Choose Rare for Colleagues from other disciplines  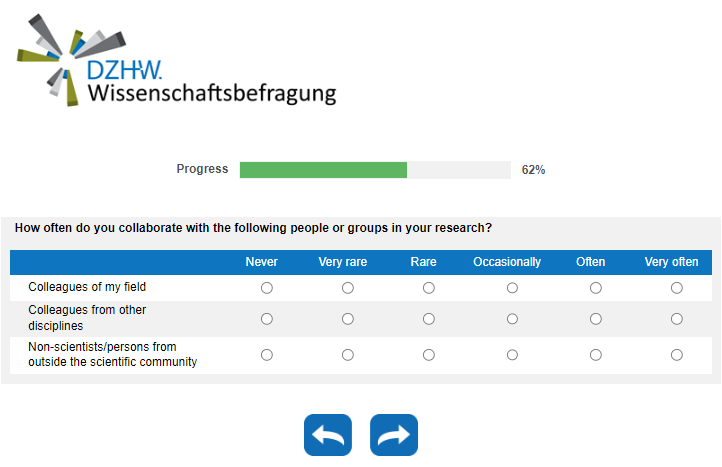[429, 319]
